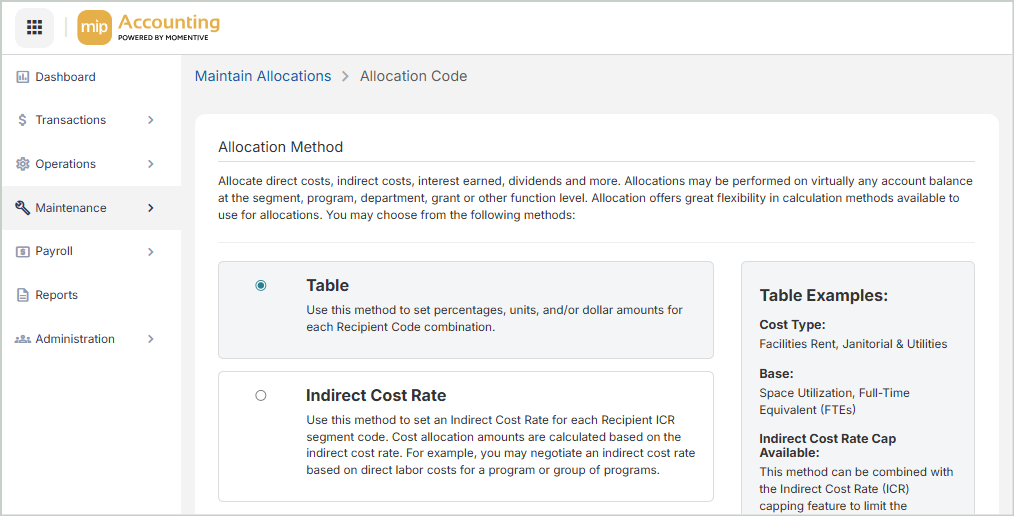
Task: Expand the Operations submenu chevron
Action: point(151,164)
